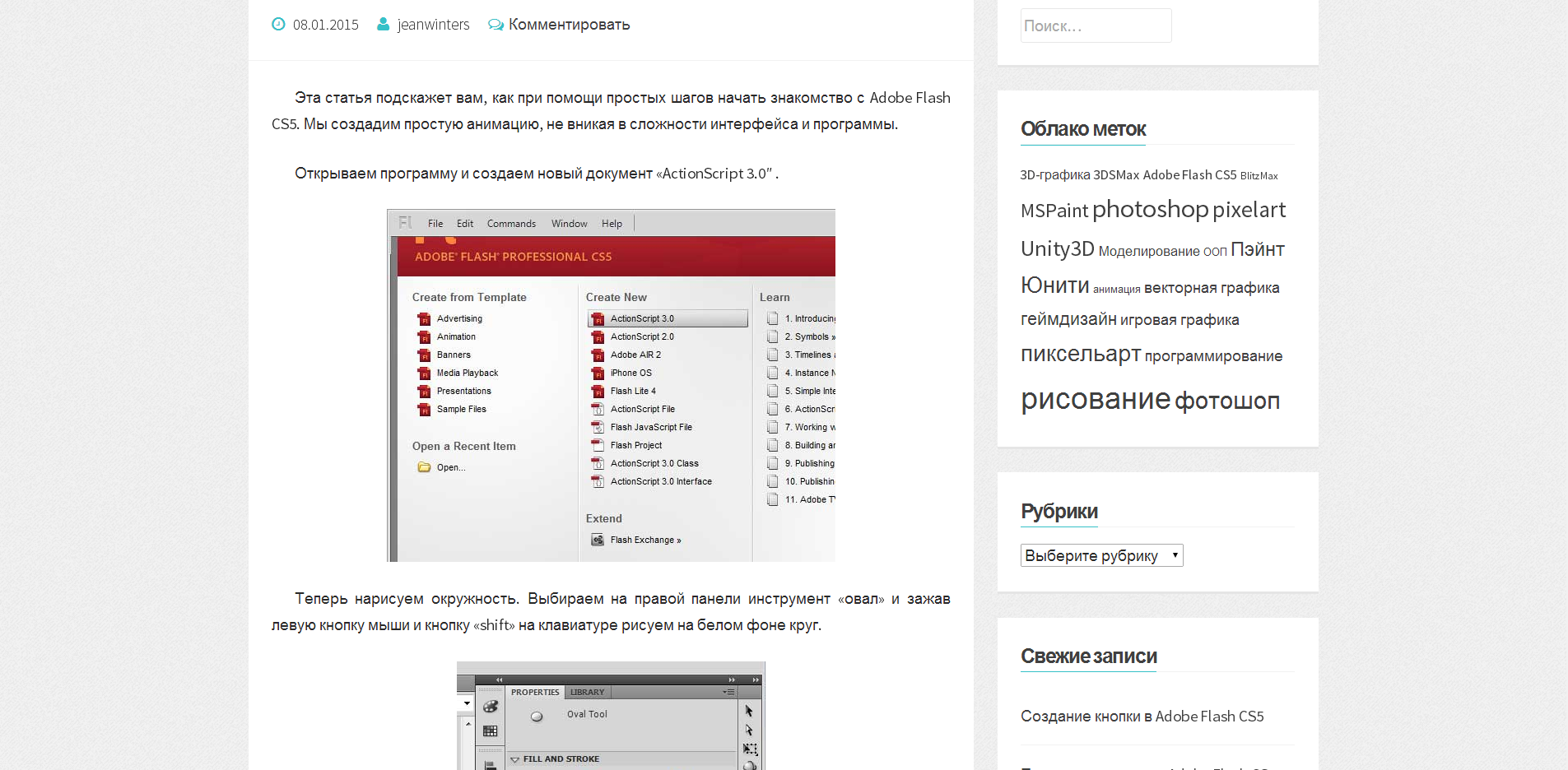Click the Presentations template icon
The width and height of the screenshot is (1568, 770).
tap(424, 391)
